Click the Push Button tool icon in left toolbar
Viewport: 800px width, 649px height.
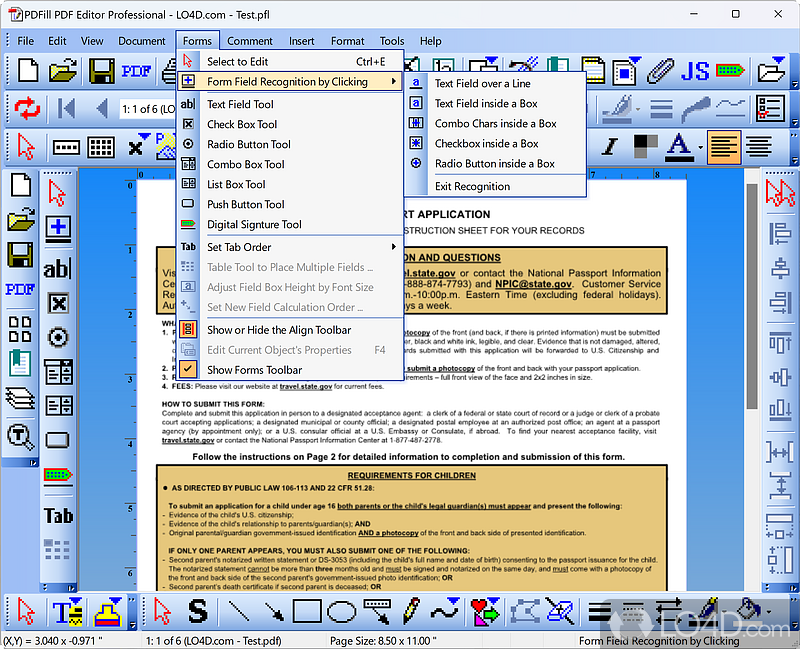(58, 440)
